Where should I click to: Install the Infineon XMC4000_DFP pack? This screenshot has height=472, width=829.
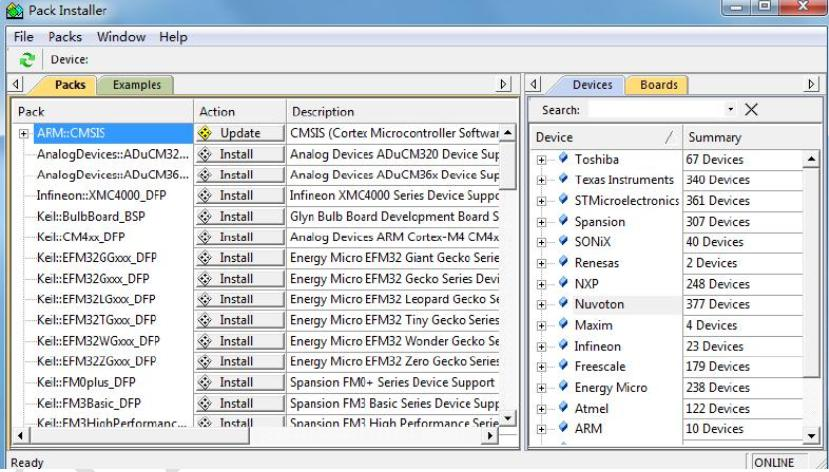click(x=240, y=196)
